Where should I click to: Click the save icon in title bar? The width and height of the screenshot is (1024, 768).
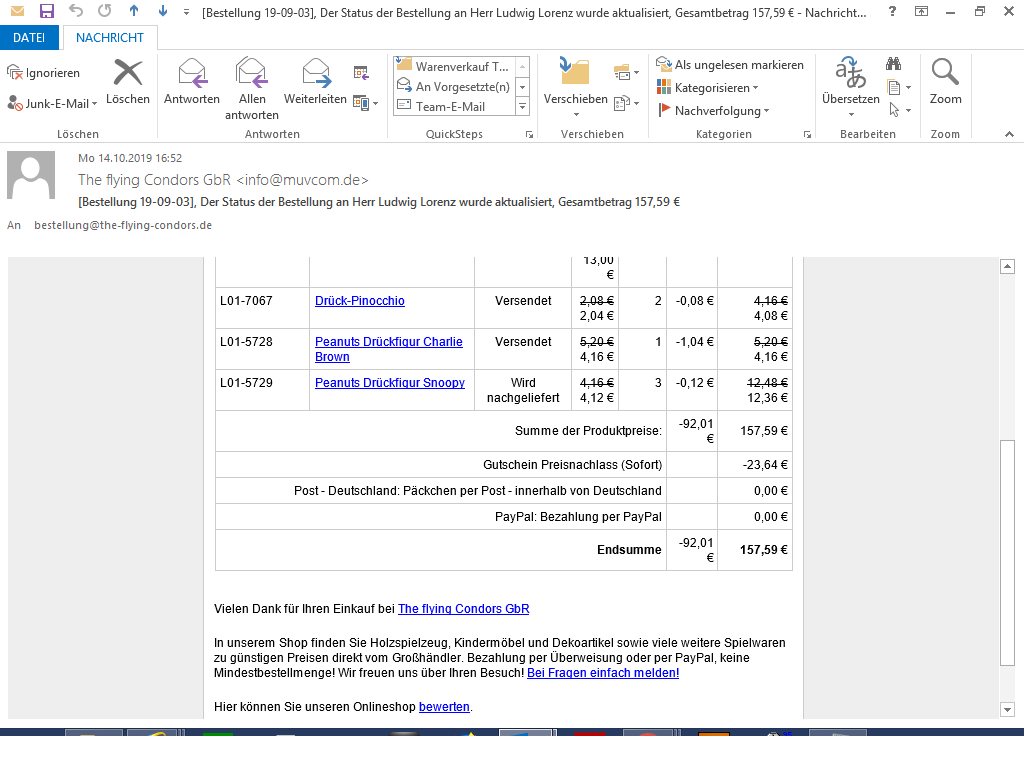click(x=47, y=12)
